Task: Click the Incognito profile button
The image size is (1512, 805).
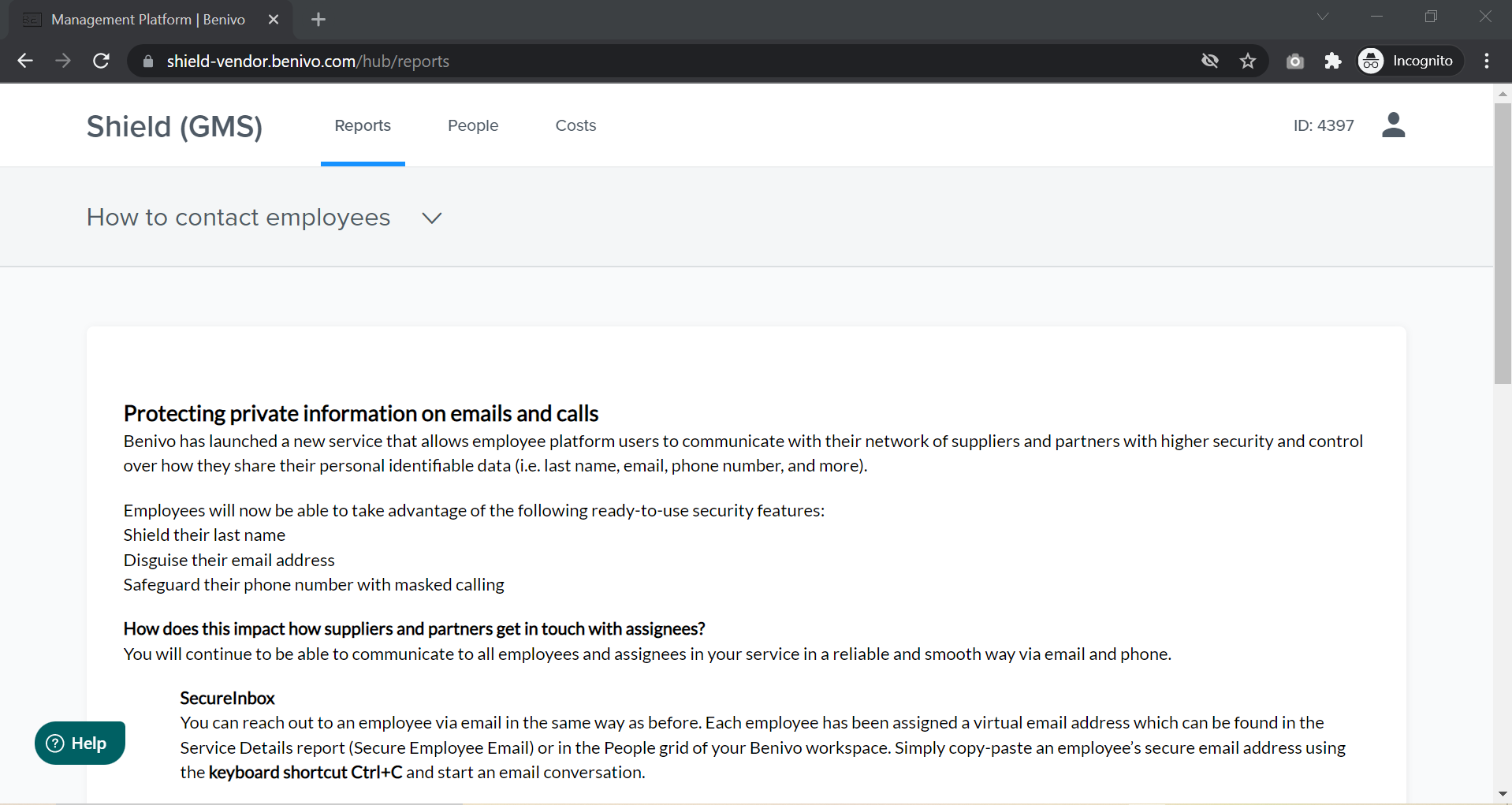Action: [1409, 61]
